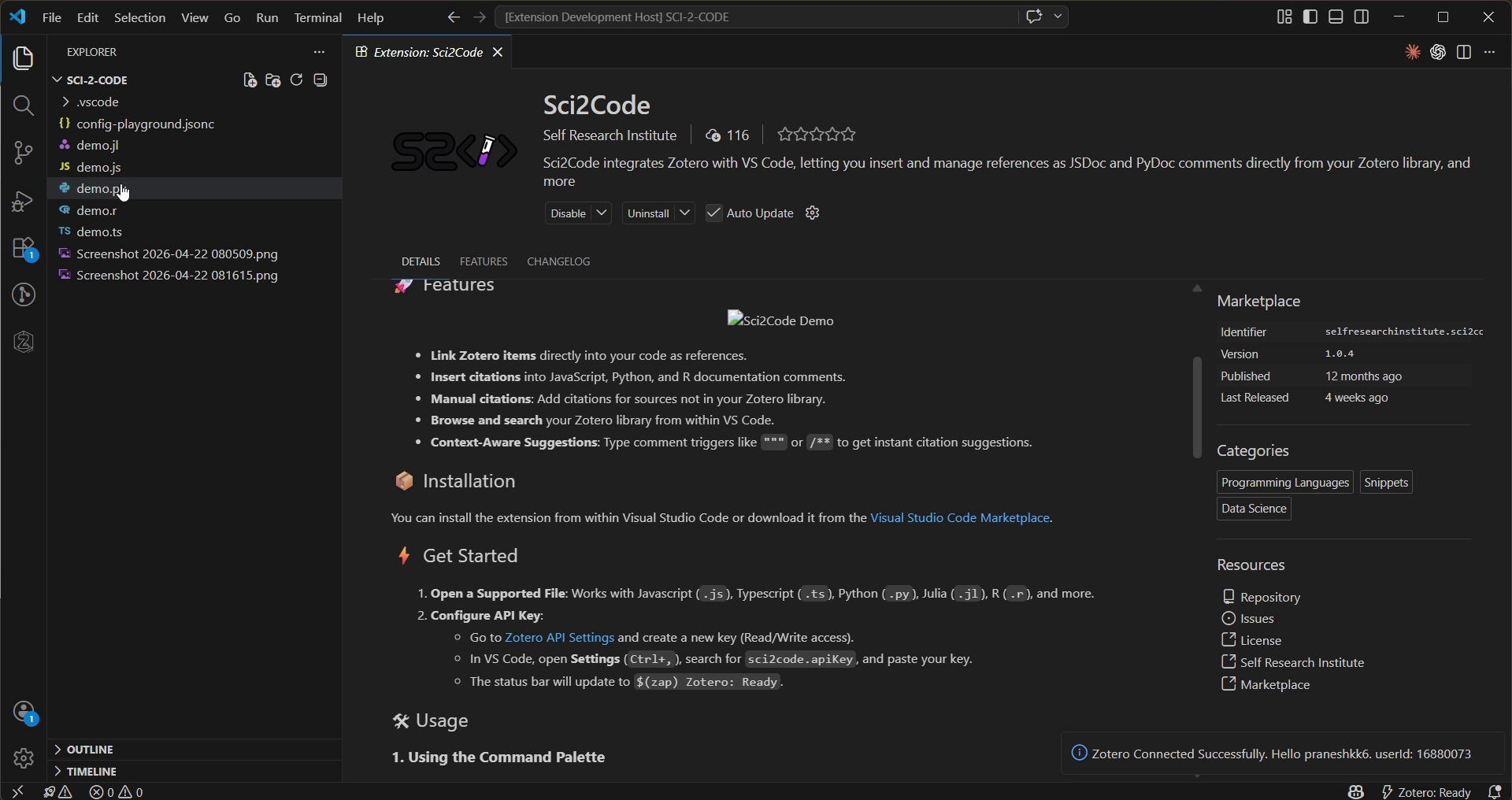Click the extension settings gear icon
The height and width of the screenshot is (800, 1512).
click(813, 213)
